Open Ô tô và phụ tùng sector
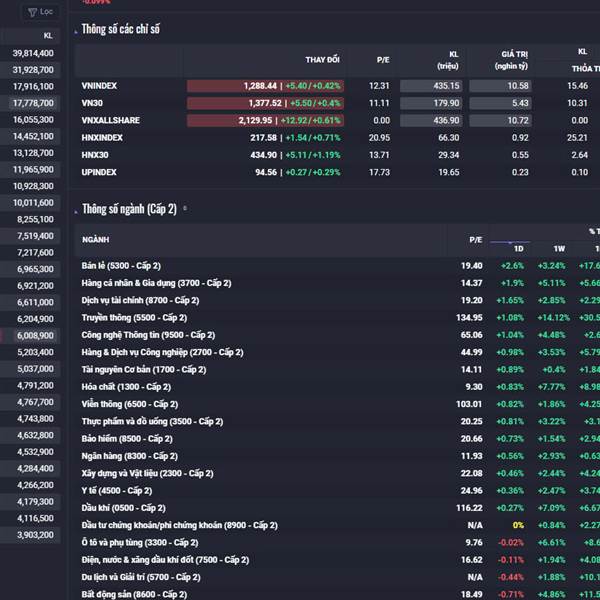Viewport: 600px width, 600px height. [140, 543]
